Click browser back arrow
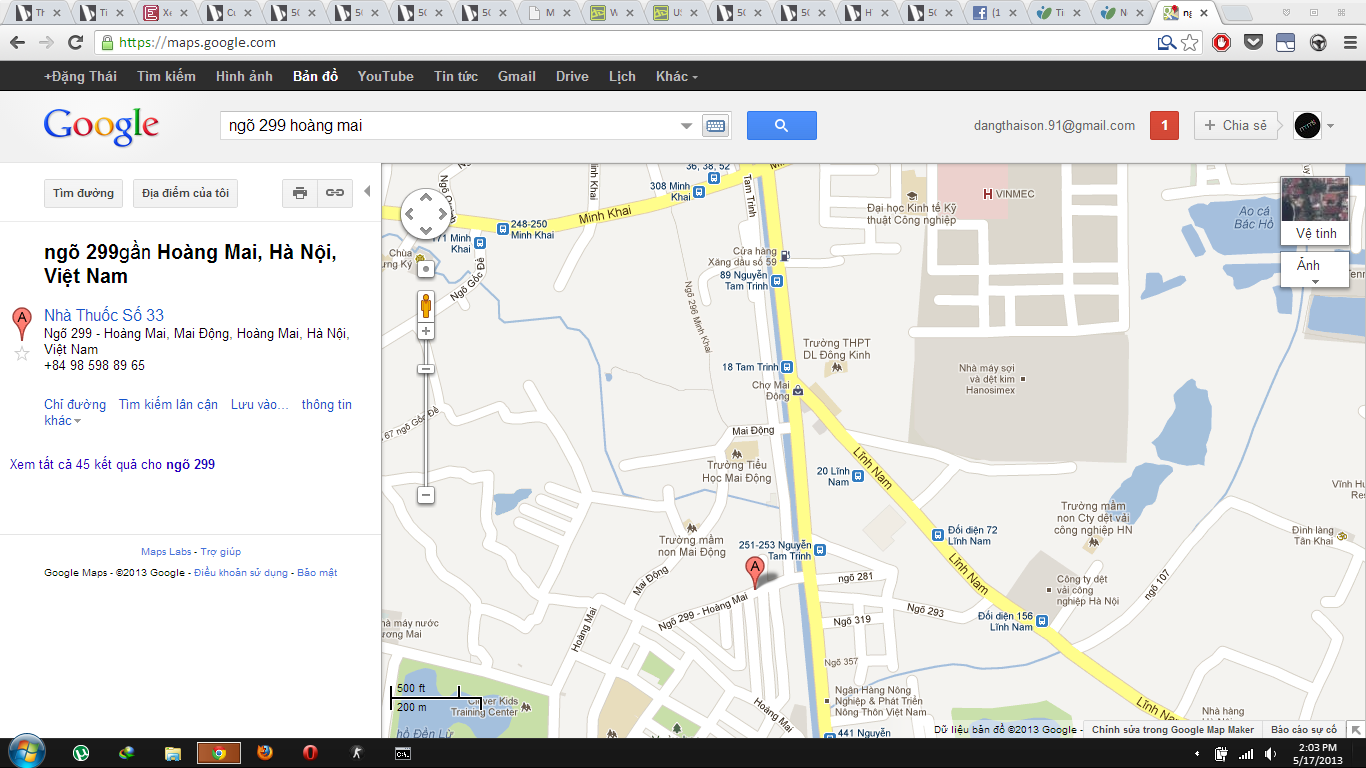 17,43
